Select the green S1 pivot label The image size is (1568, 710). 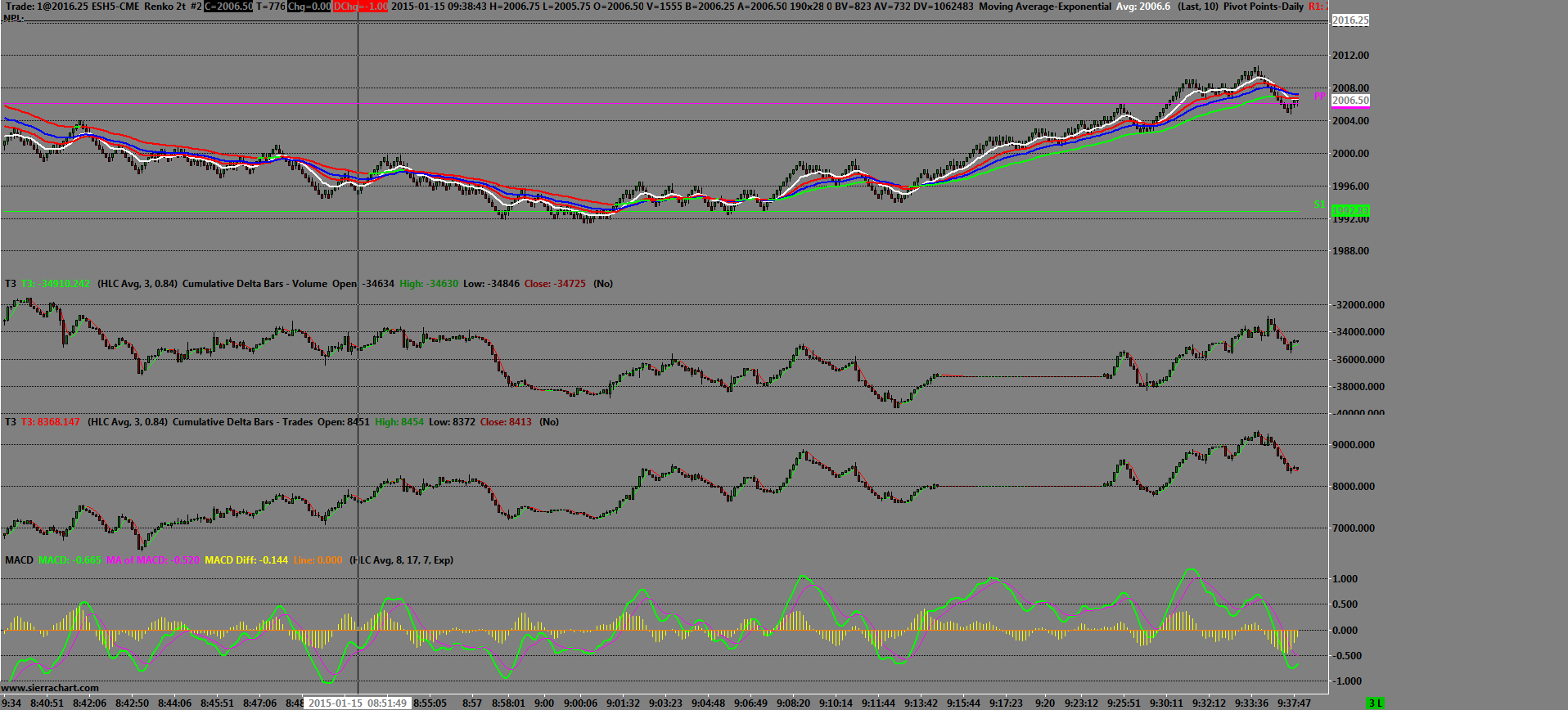pos(1319,204)
